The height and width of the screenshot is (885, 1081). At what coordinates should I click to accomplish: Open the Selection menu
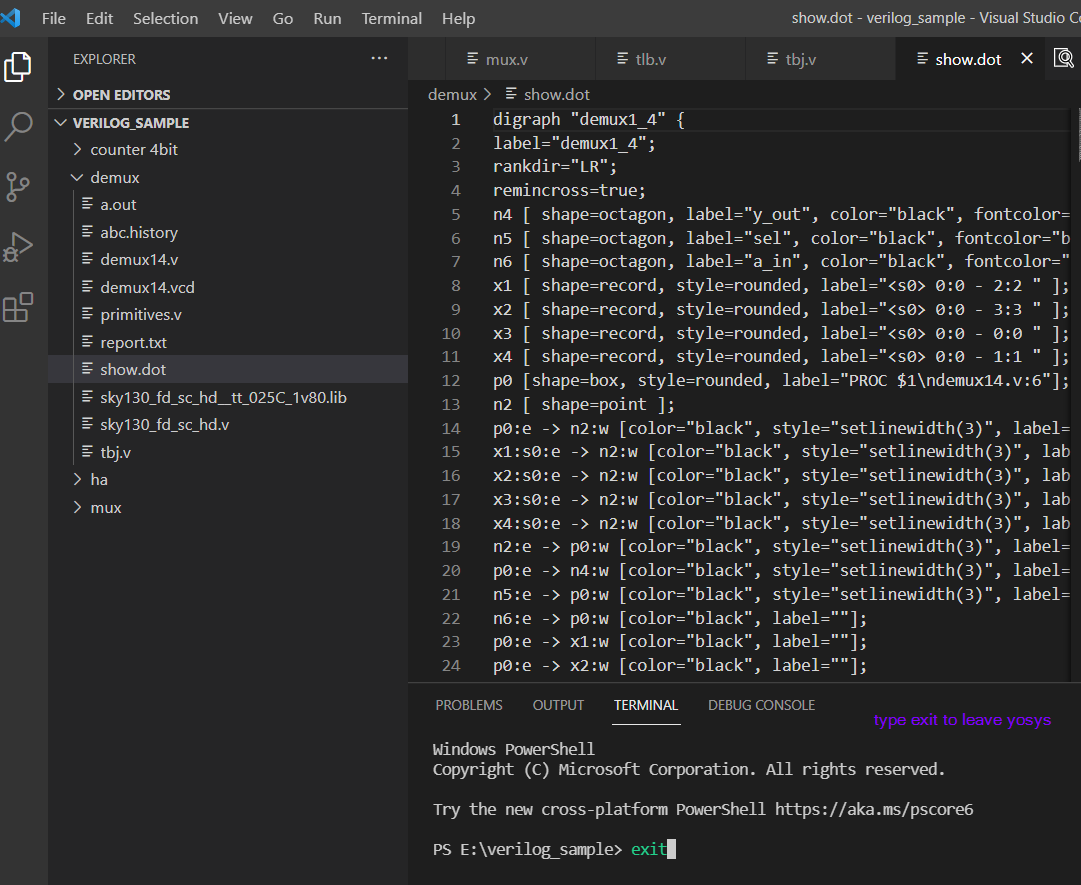tap(165, 18)
